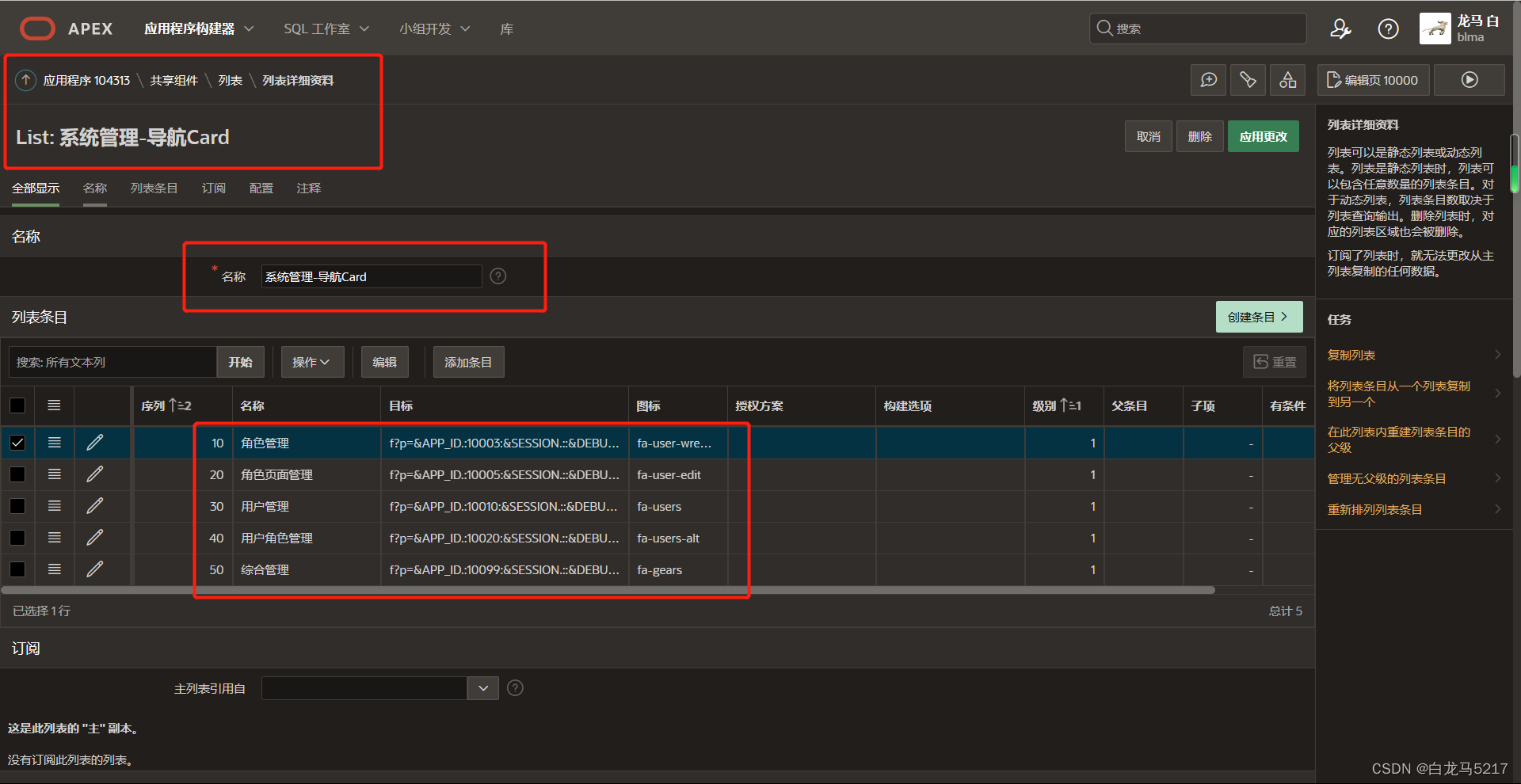Viewport: 1521px width, 784px height.
Task: Focus the 名称 text input field
Action: tap(372, 276)
